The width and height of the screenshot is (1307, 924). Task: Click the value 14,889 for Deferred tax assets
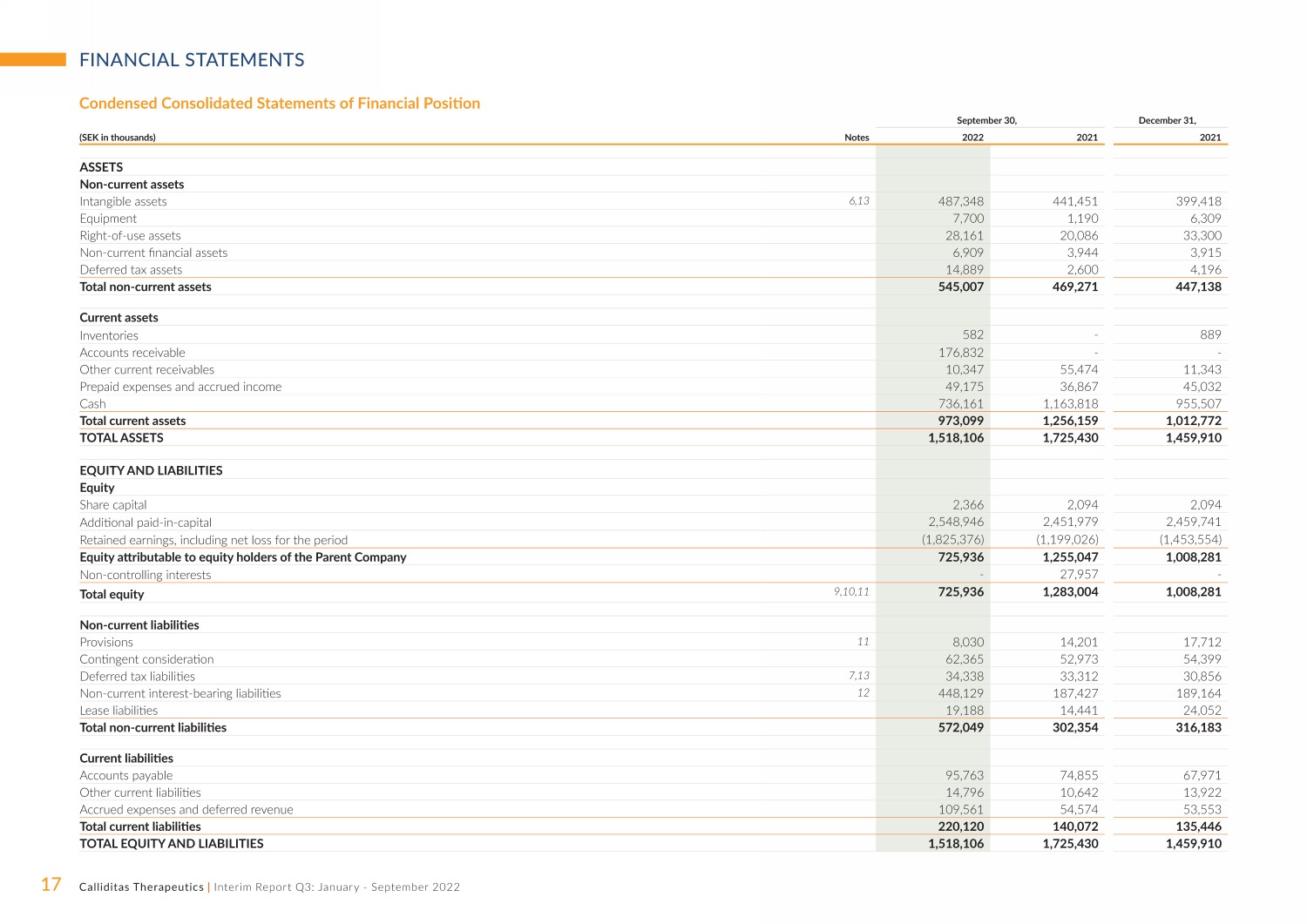point(965,270)
